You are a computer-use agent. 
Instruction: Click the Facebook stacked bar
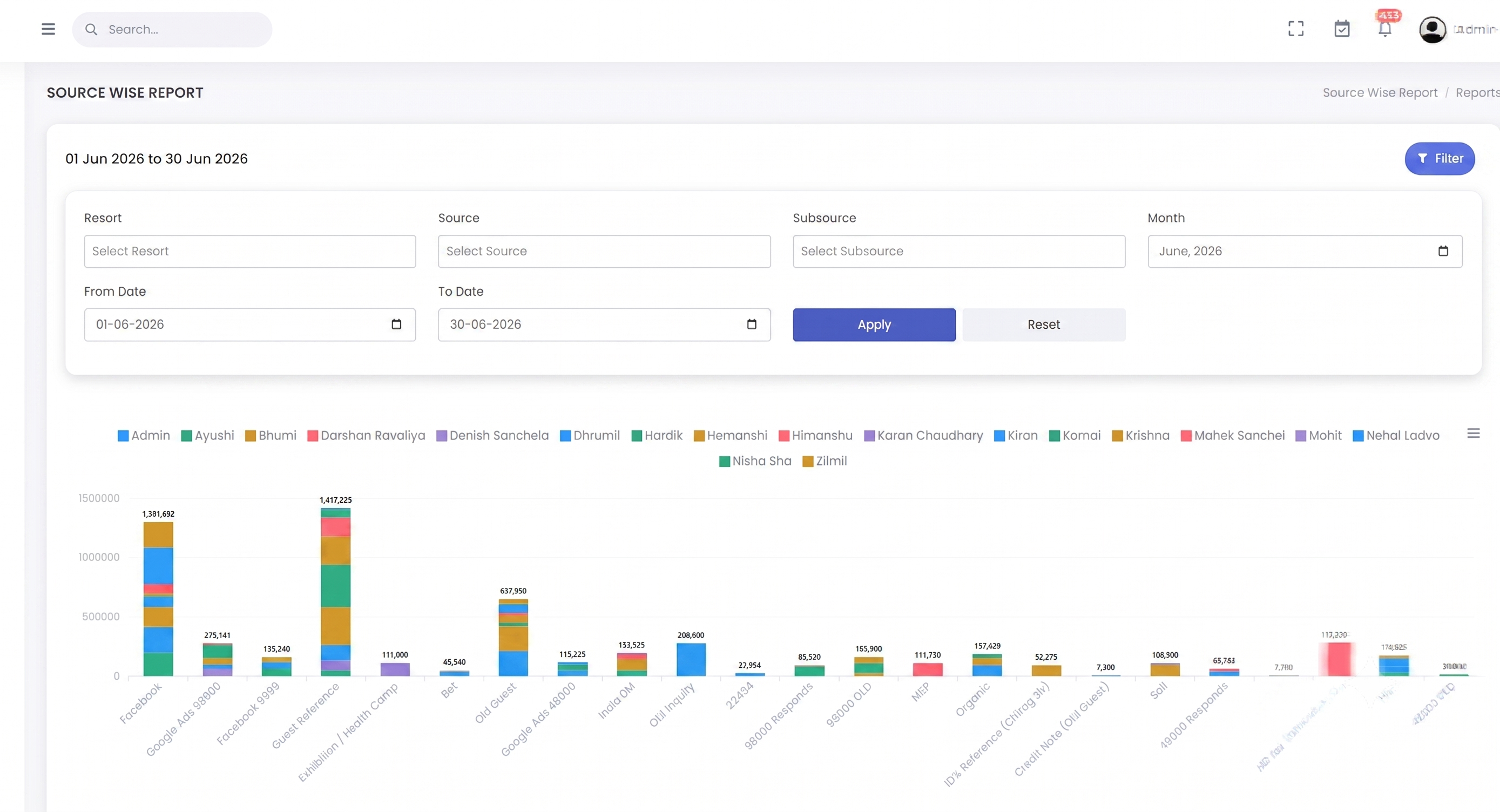(x=158, y=599)
